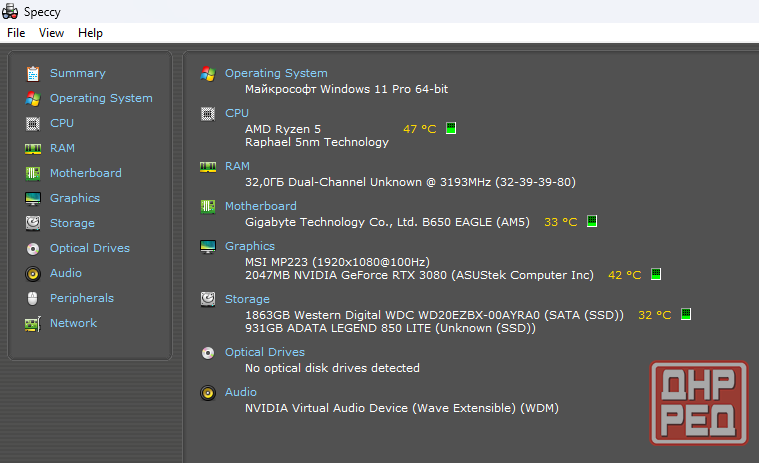Image resolution: width=759 pixels, height=463 pixels.
Task: Click the motherboard temperature reading 33 °C
Action: point(561,222)
